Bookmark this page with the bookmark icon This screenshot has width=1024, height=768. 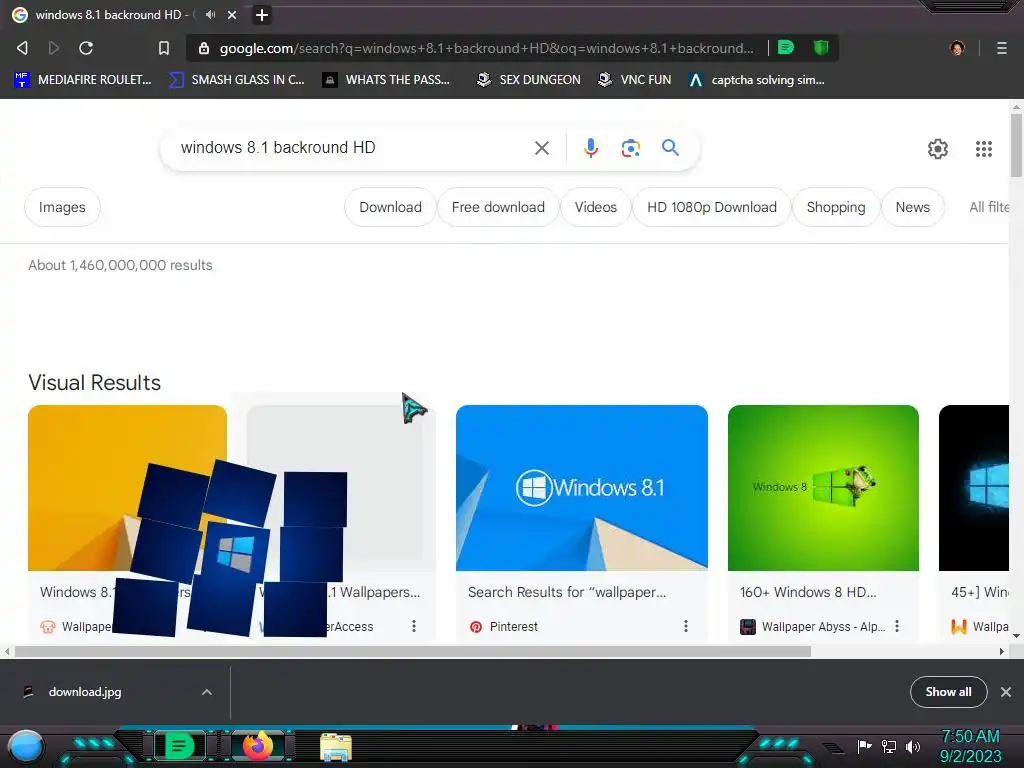click(x=164, y=48)
